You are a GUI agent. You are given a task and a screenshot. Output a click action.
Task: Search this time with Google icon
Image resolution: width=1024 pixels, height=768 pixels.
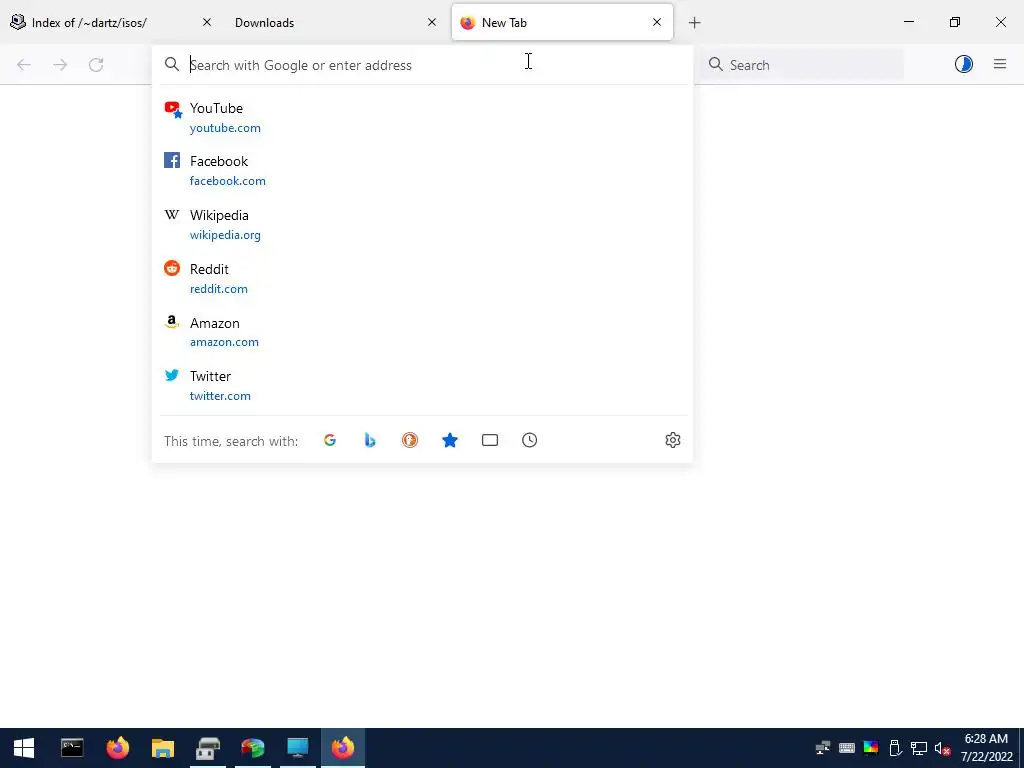[330, 440]
